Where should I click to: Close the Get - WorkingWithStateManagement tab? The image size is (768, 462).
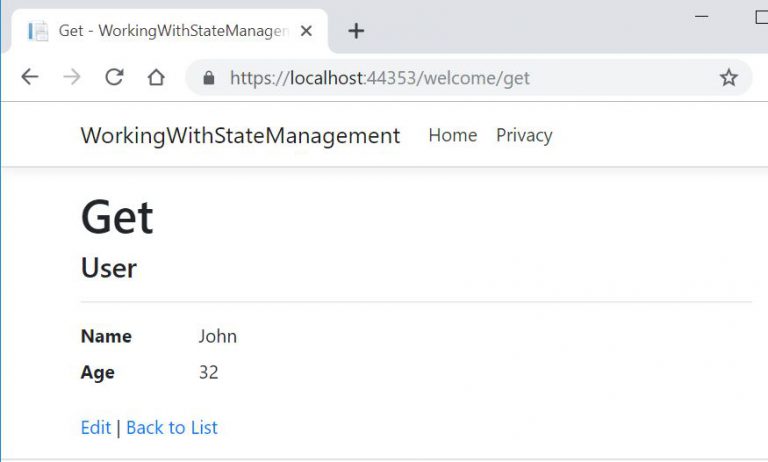coord(307,31)
